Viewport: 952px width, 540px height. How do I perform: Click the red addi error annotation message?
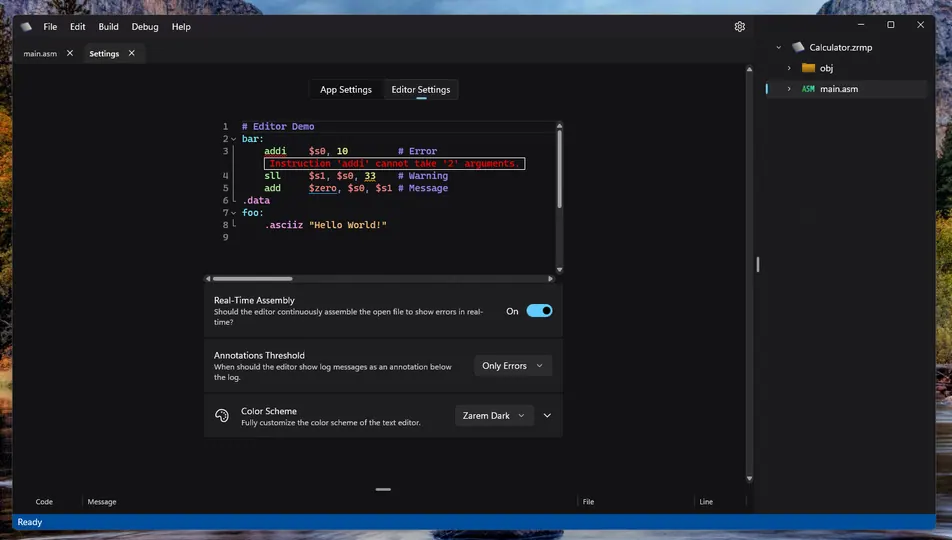pyautogui.click(x=395, y=163)
